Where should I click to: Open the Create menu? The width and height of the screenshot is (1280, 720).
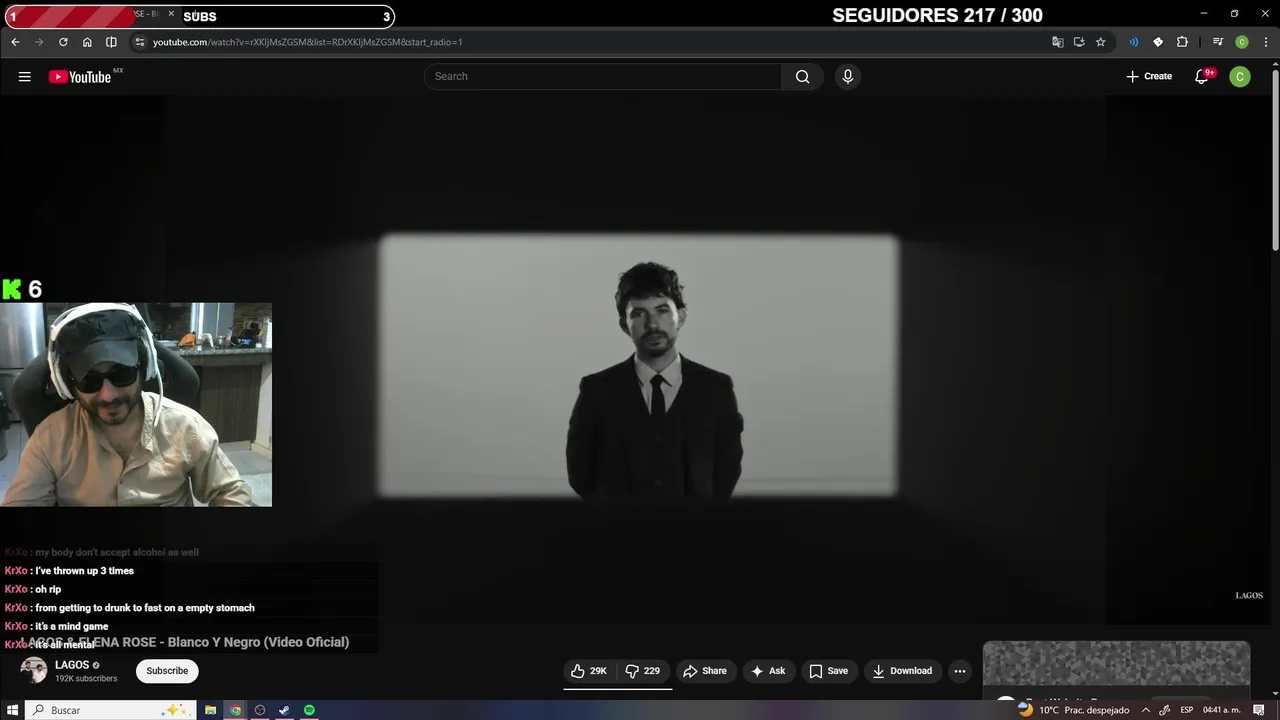(1149, 76)
